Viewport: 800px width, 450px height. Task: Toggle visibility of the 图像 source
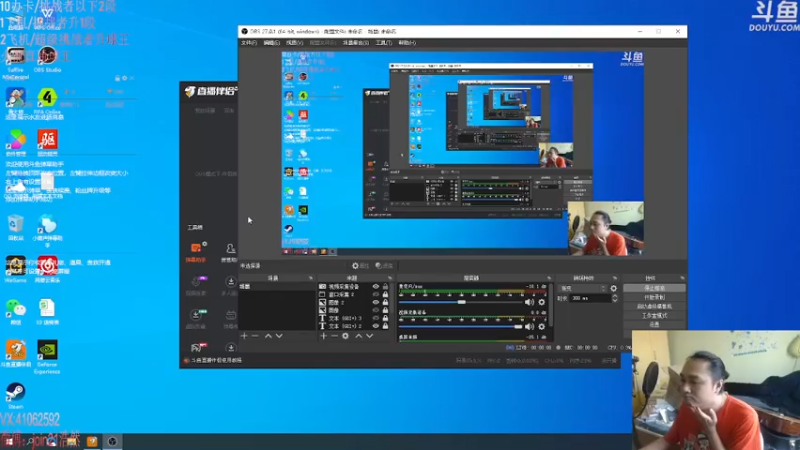pos(376,310)
